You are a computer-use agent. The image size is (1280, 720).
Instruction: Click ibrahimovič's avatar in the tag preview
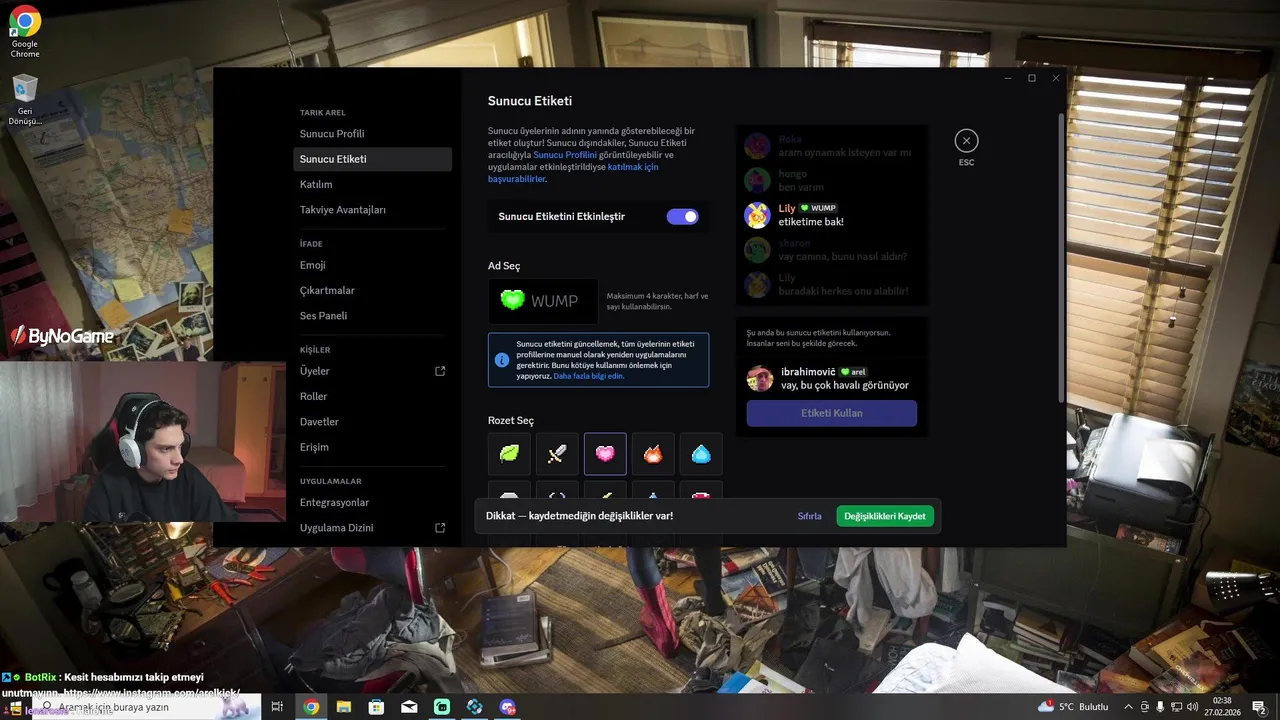pos(760,378)
